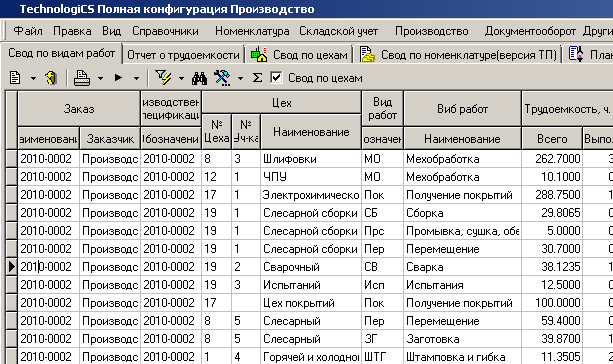
Task: Switch to 'Отчет о трудоемкости' tab
Action: 183,55
